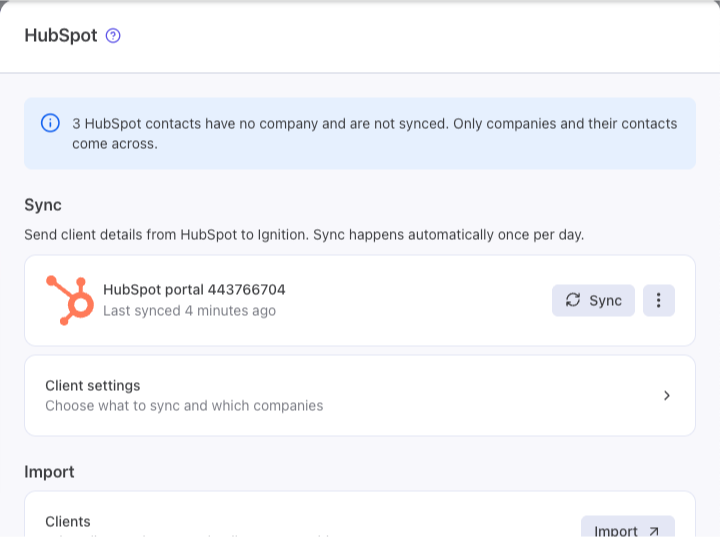Open the Client settings row
720x537 pixels.
click(360, 396)
